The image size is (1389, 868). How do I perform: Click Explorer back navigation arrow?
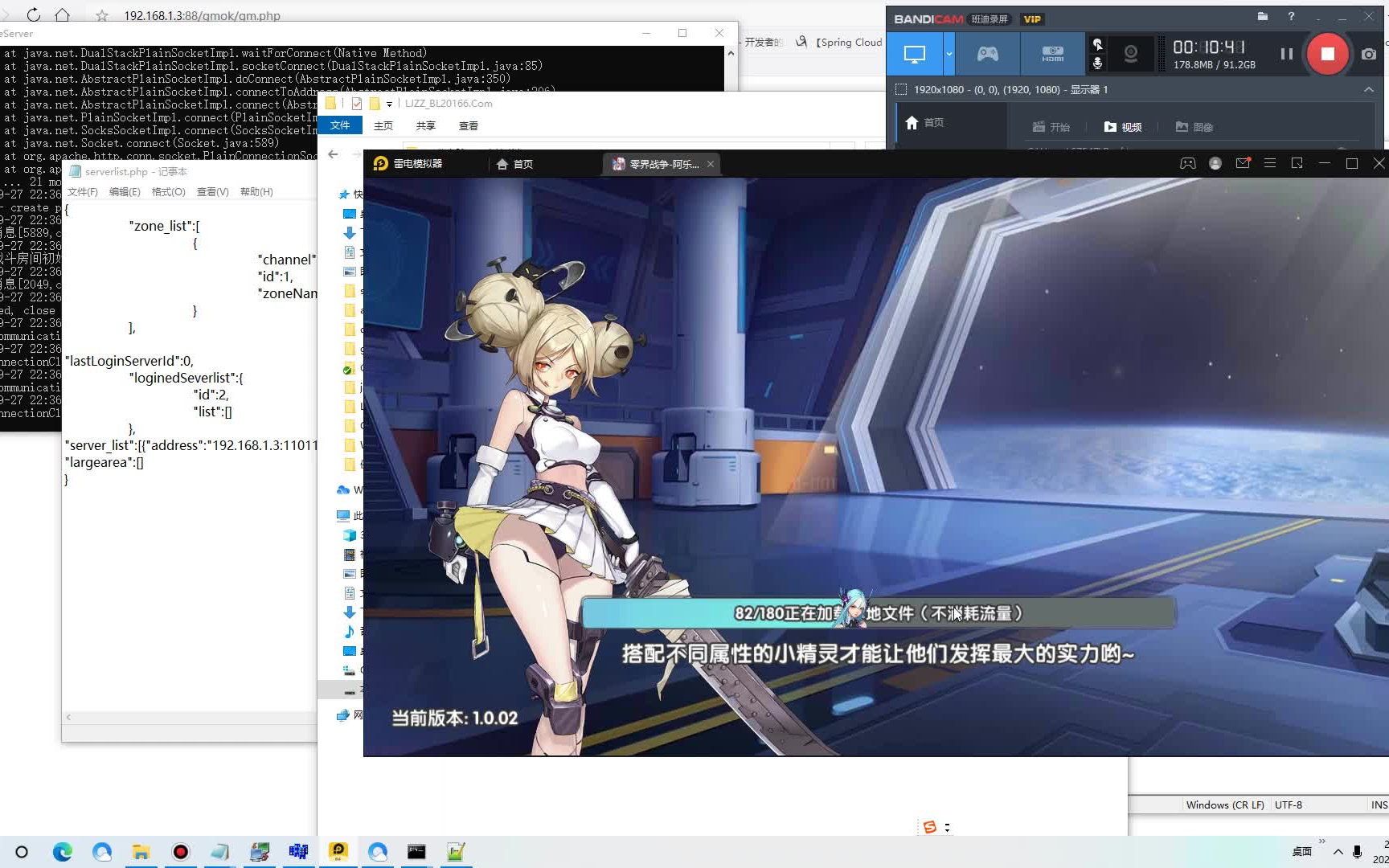(333, 154)
